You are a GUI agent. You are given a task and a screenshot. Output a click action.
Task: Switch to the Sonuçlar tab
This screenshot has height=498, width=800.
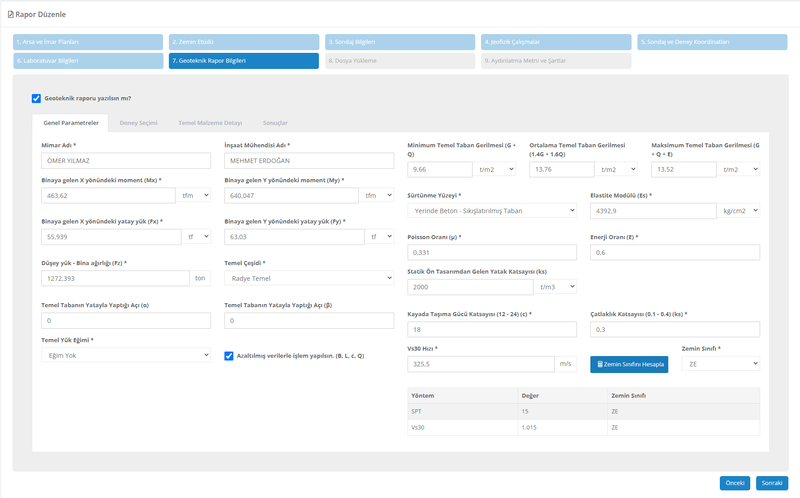point(275,122)
